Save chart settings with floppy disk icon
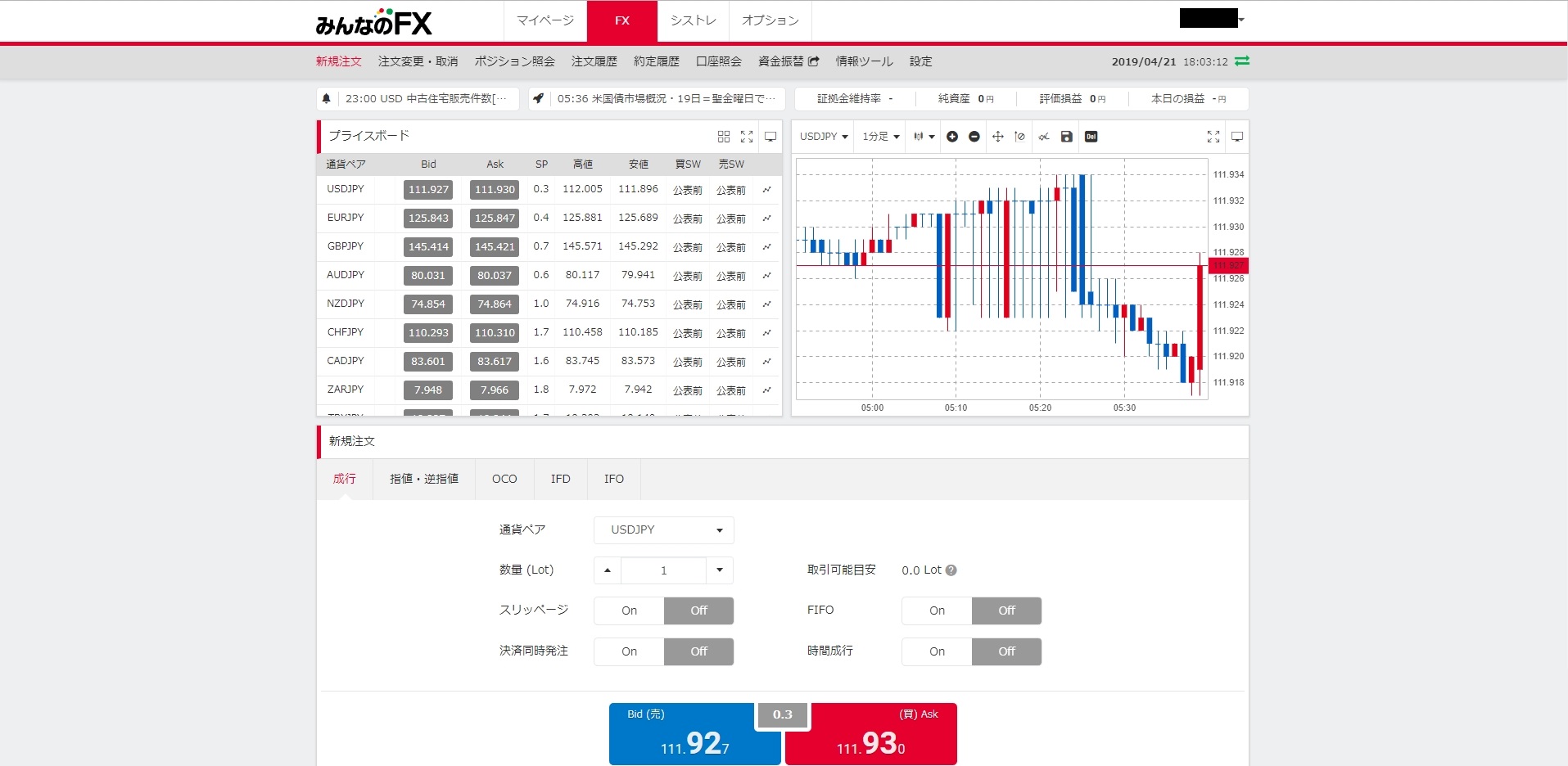 tap(1066, 137)
